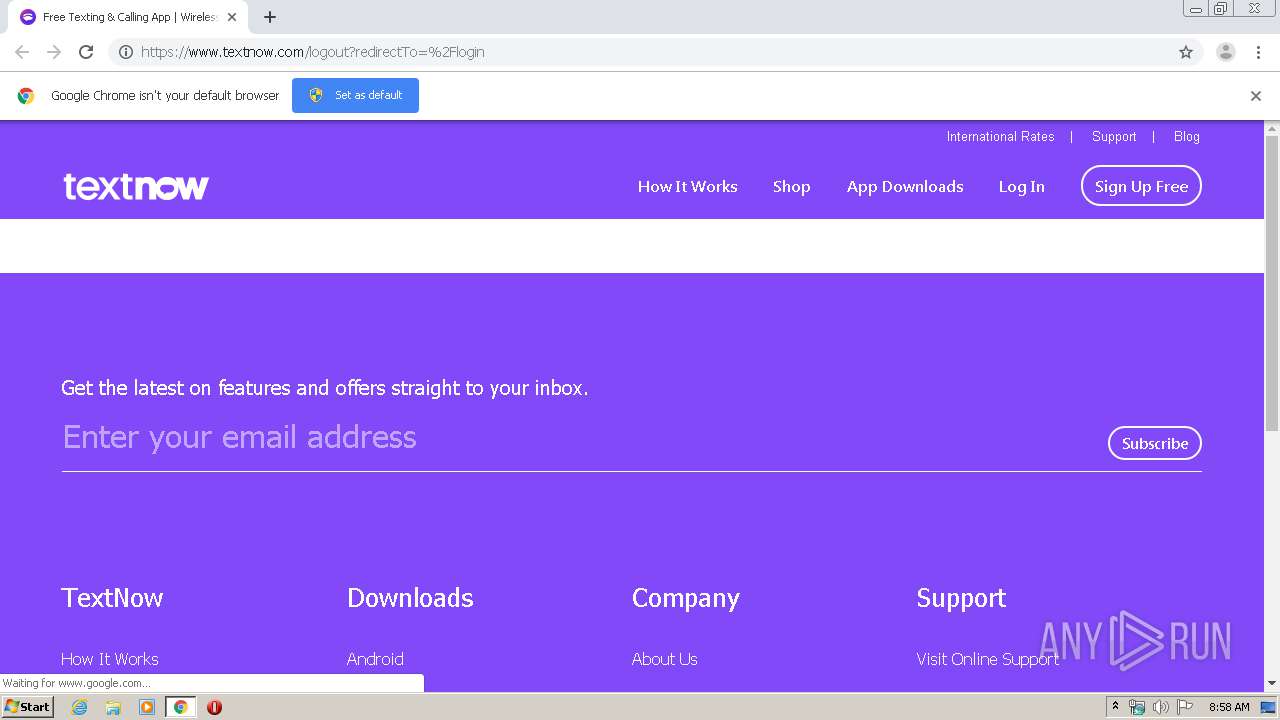Dismiss the default browser notification bar

pyautogui.click(x=1256, y=96)
